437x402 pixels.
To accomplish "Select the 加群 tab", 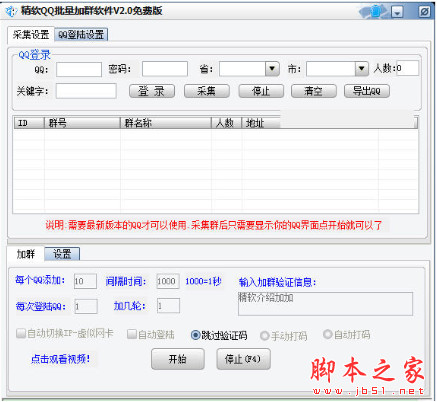I will click(26, 254).
